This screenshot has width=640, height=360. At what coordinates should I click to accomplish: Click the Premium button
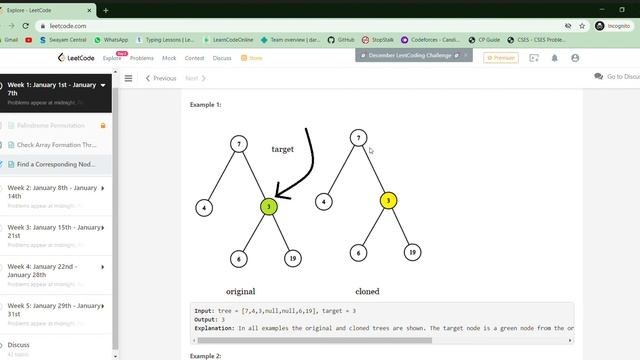501,58
